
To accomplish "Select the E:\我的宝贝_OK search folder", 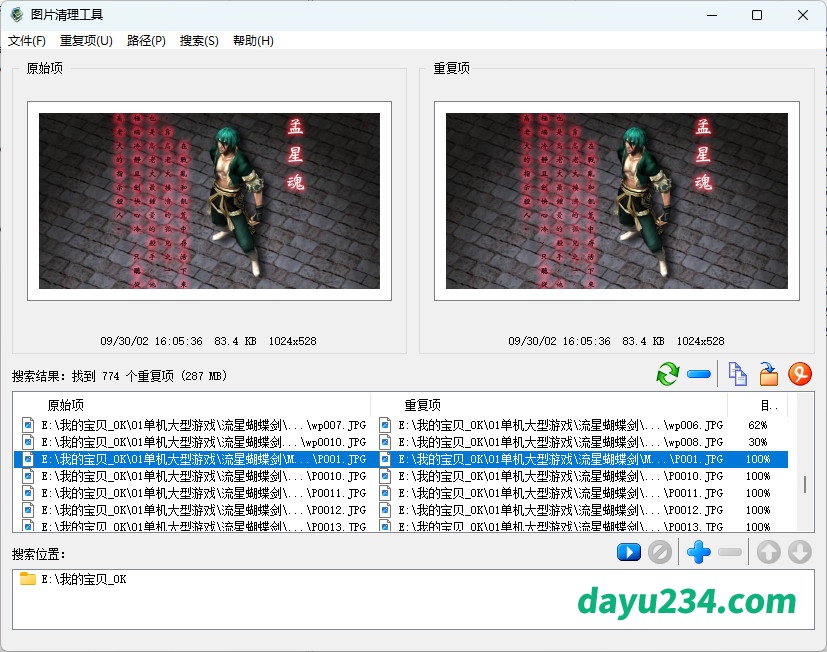I will click(84, 580).
